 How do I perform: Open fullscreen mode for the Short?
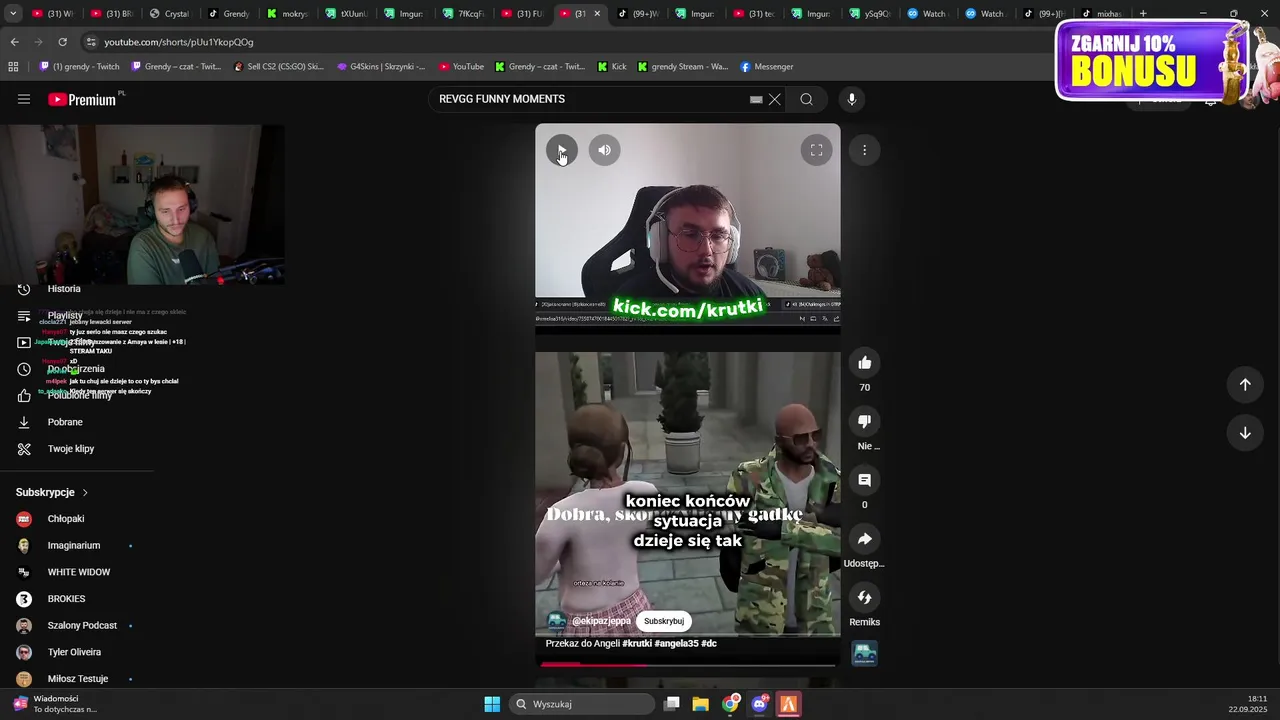point(816,150)
